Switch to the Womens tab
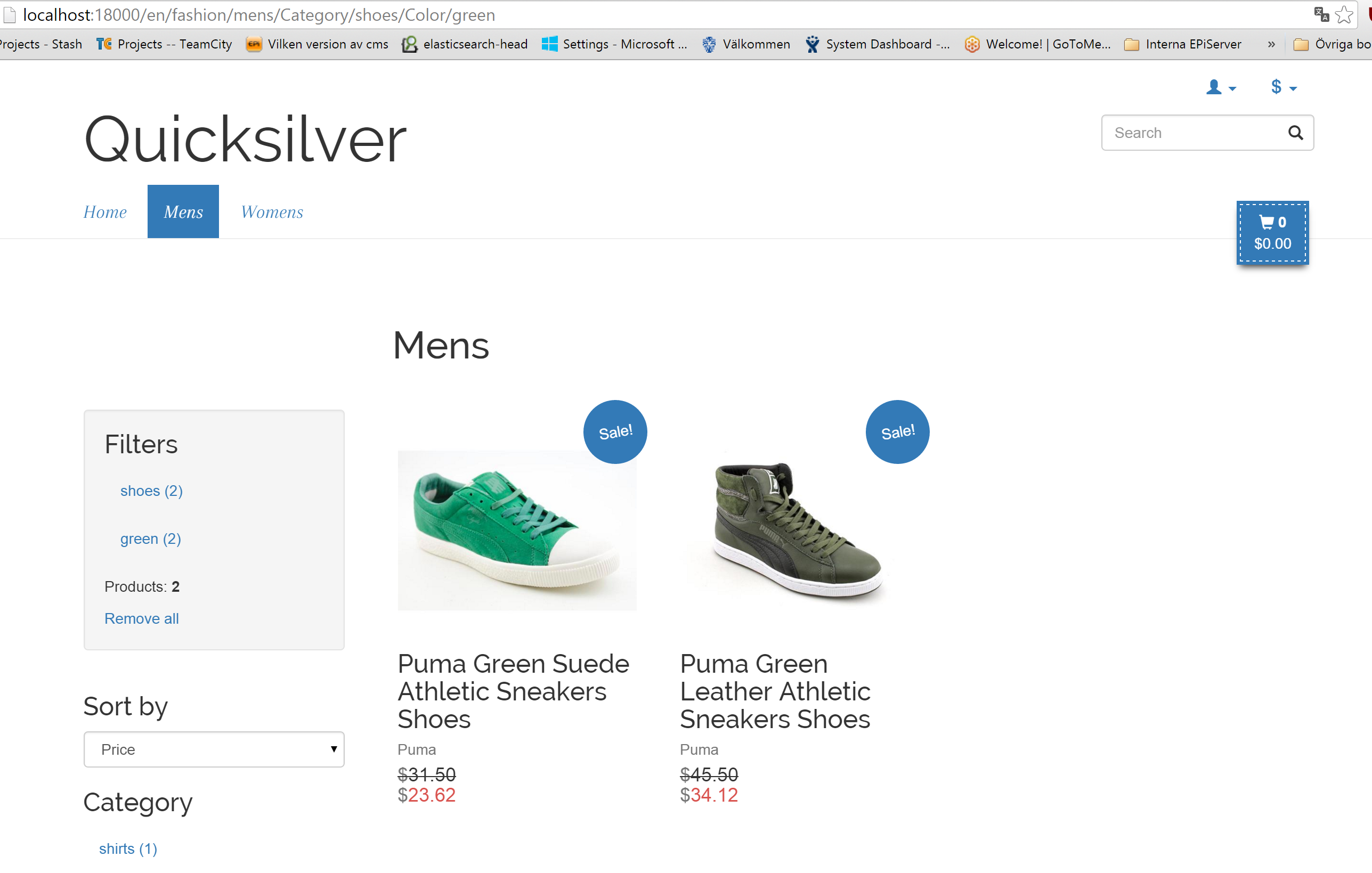This screenshot has width=1372, height=873. click(271, 211)
